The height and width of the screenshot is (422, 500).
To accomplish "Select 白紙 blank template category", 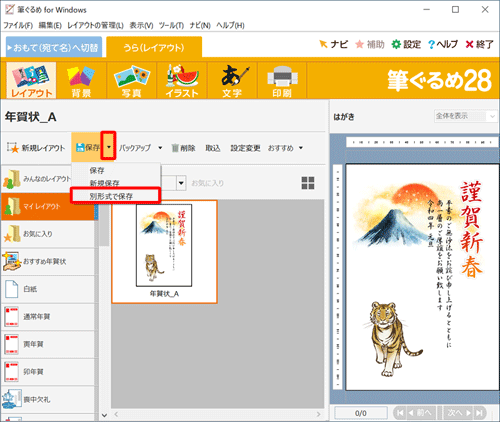I will [48, 289].
